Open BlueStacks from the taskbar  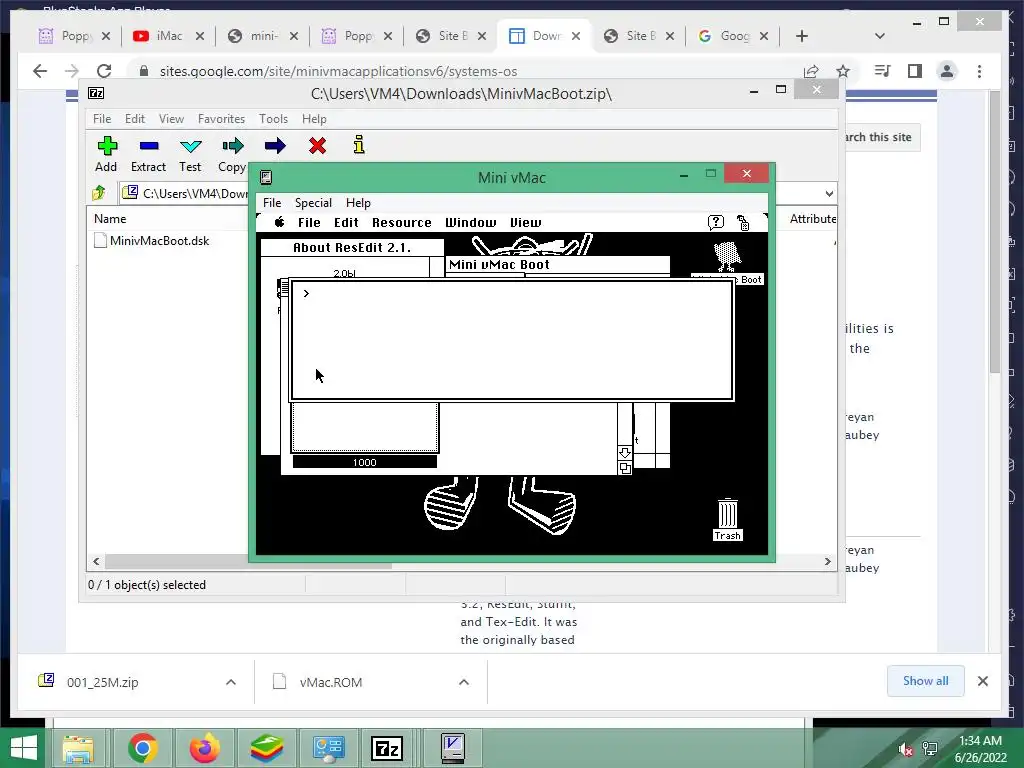[x=267, y=748]
